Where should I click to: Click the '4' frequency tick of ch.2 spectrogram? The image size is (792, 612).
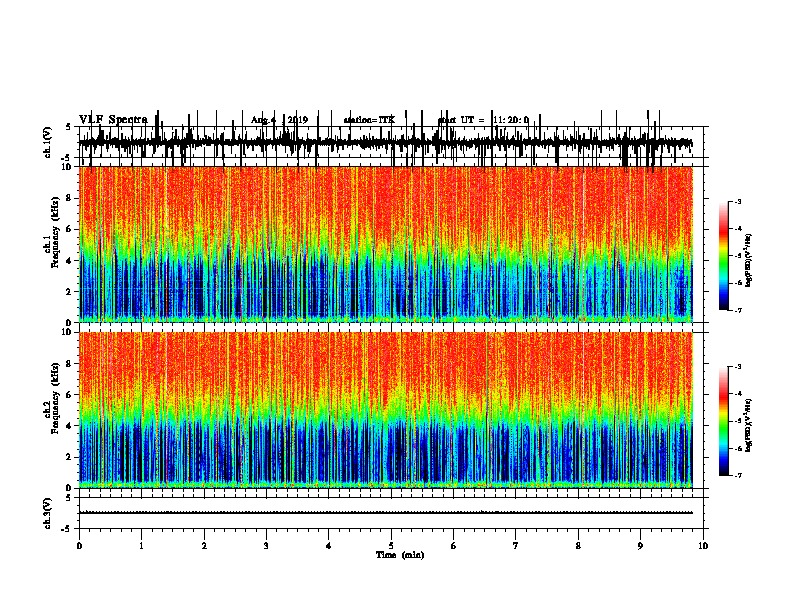coord(69,426)
